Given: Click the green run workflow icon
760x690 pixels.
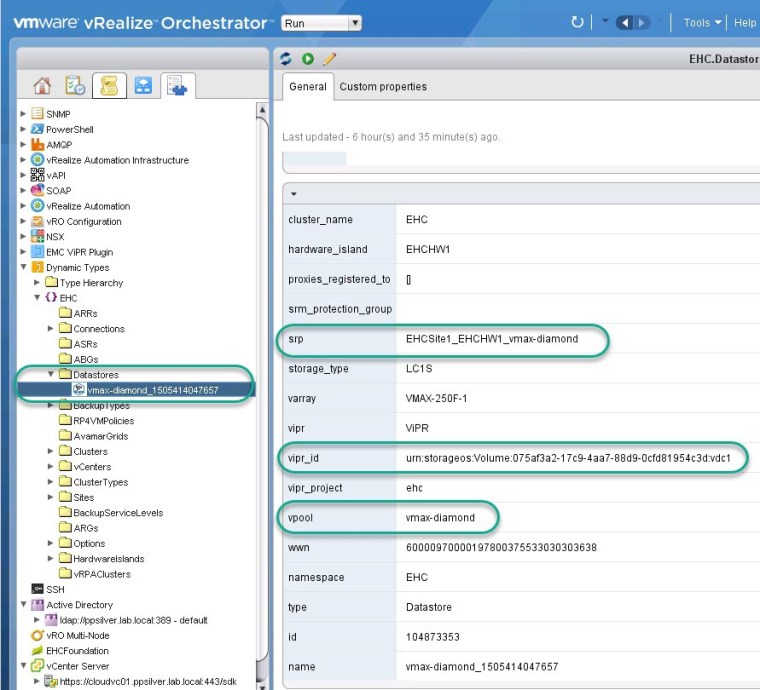Looking at the screenshot, I should [x=308, y=59].
